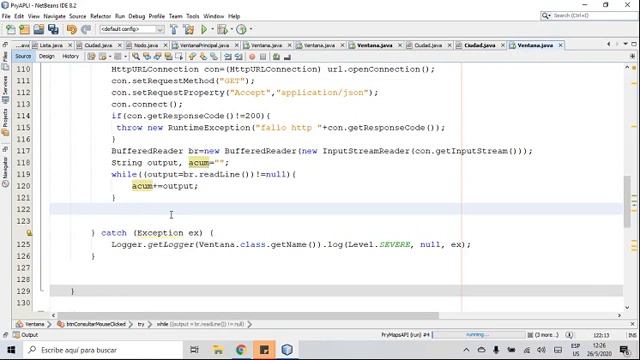Open the notifications icon in status bar
Screen dimensions: 640x360
(569, 335)
